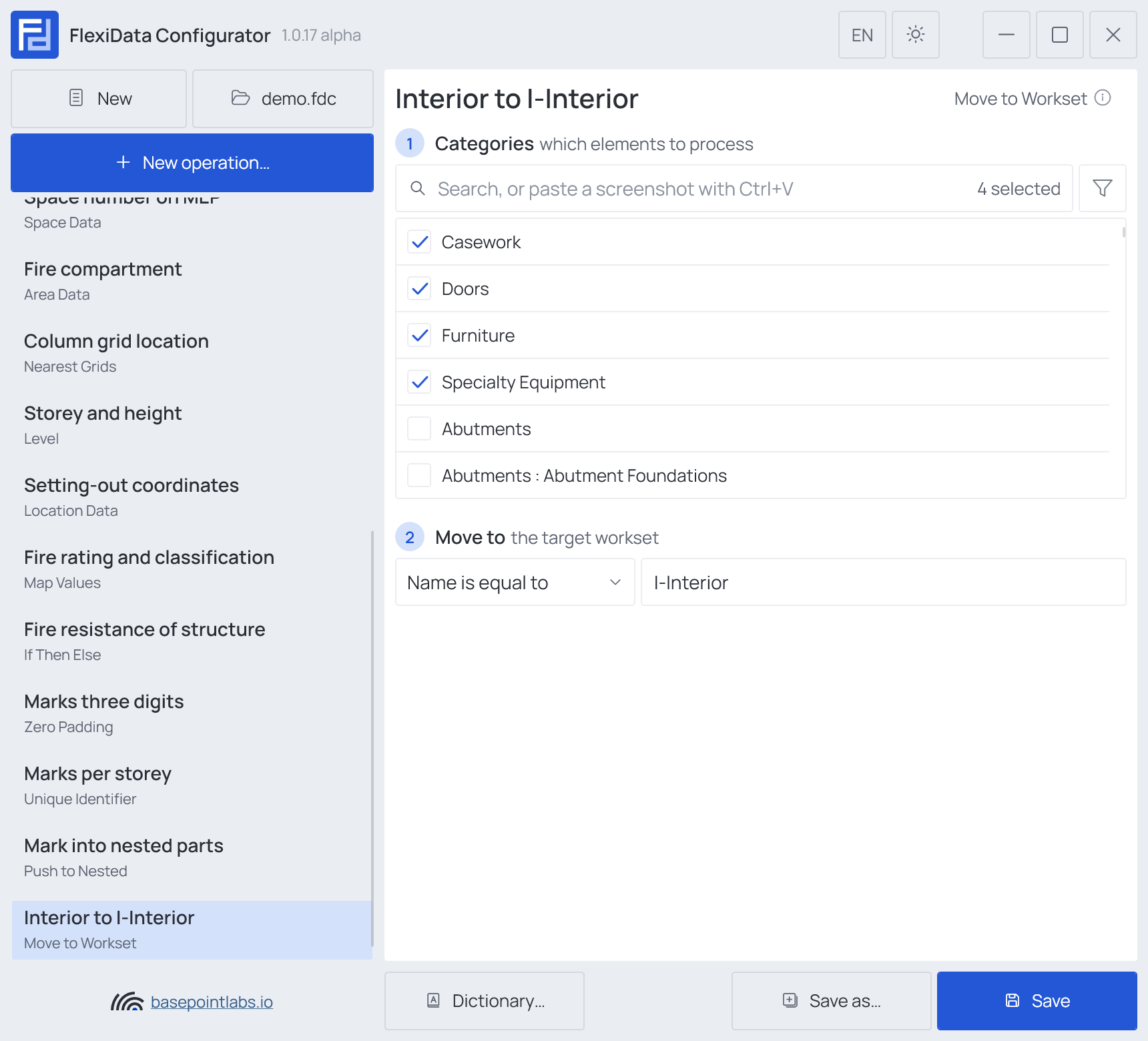The height and width of the screenshot is (1041, 1148).
Task: Uncheck the Specialty Equipment category
Action: coord(419,382)
